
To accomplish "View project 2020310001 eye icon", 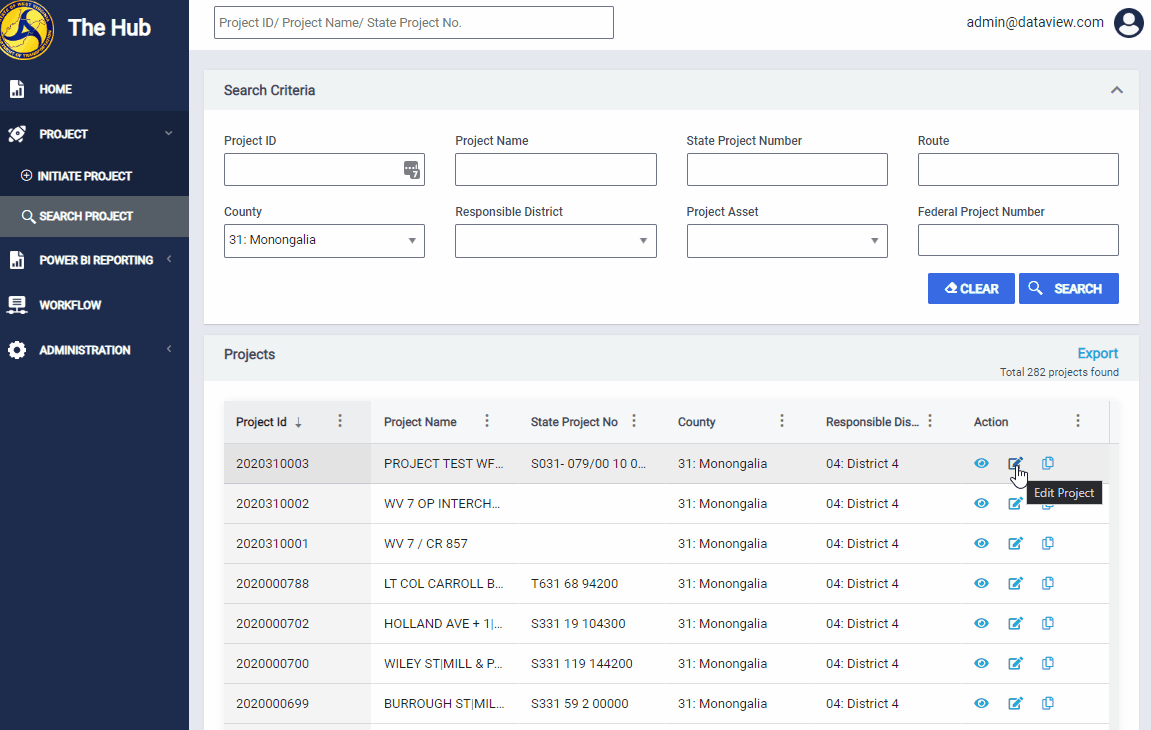I will 981,543.
